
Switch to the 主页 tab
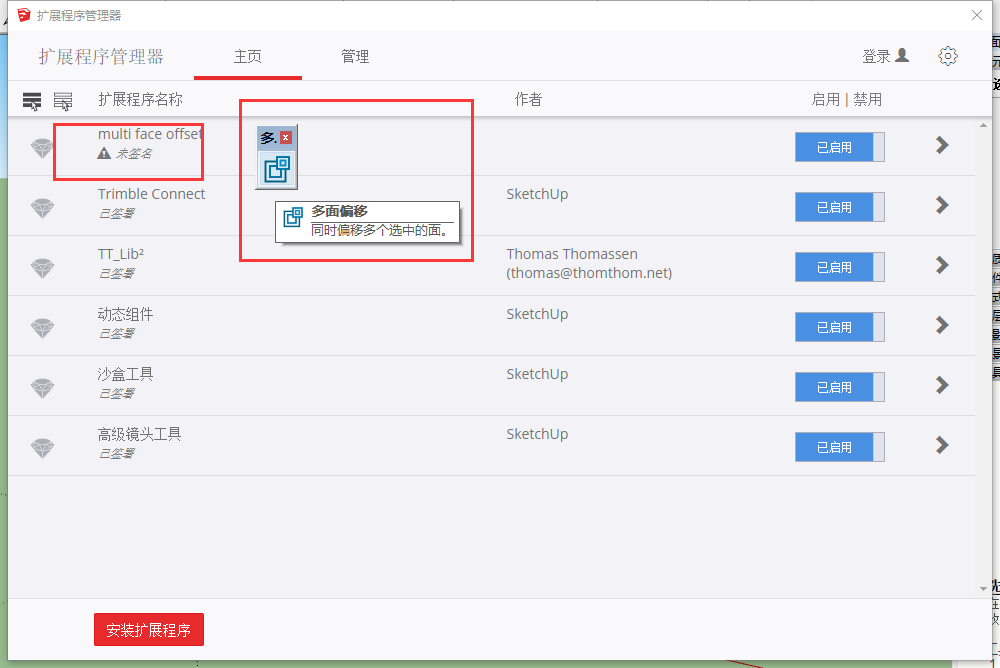(247, 57)
